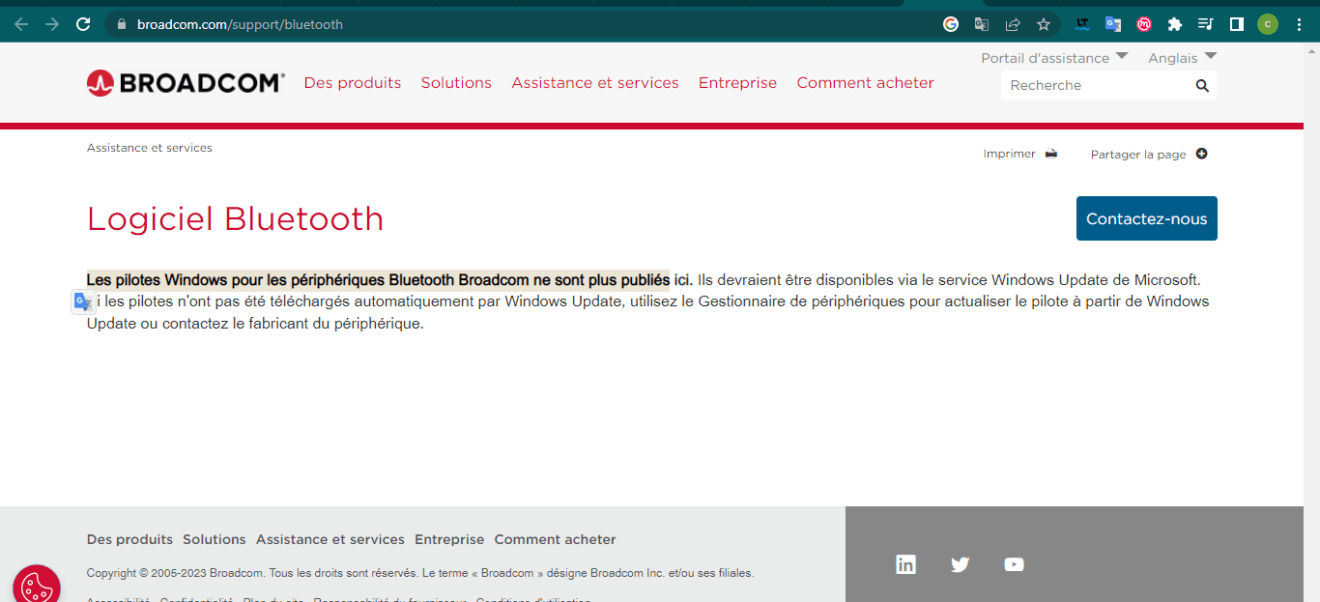Follow the 'ici' hyperlink

pyautogui.click(x=682, y=279)
